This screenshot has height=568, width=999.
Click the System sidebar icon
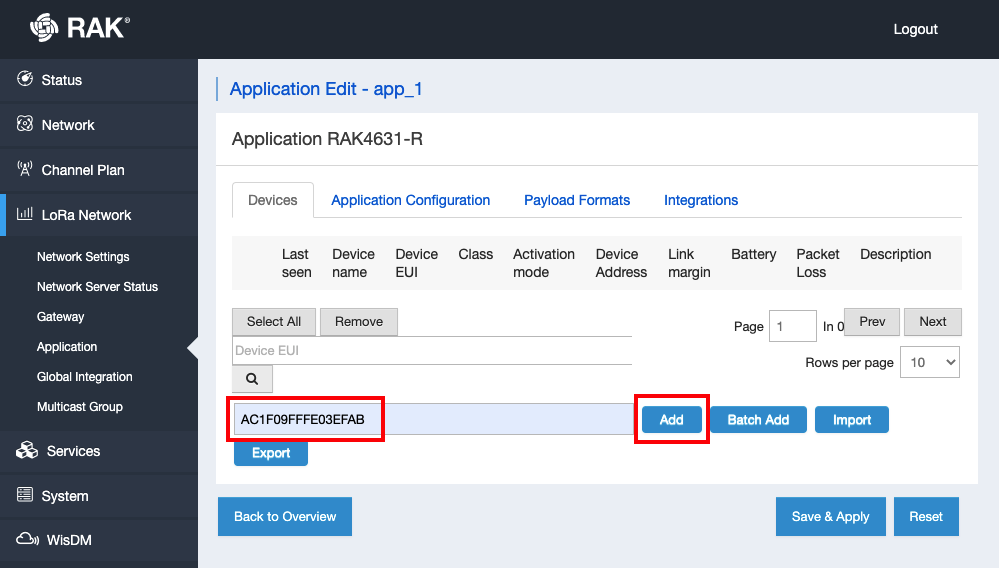(25, 494)
